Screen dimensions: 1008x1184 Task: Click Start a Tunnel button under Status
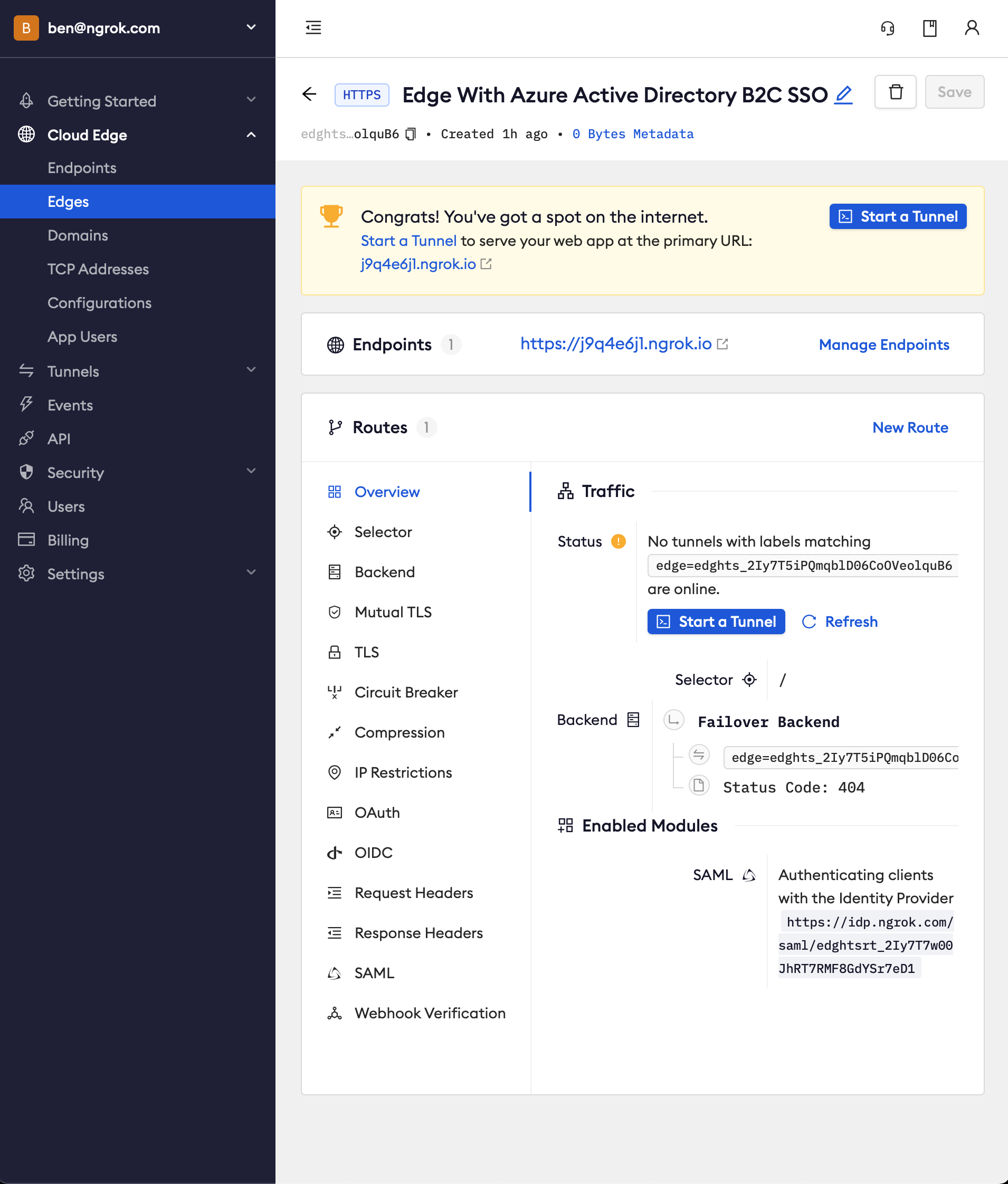(x=716, y=622)
